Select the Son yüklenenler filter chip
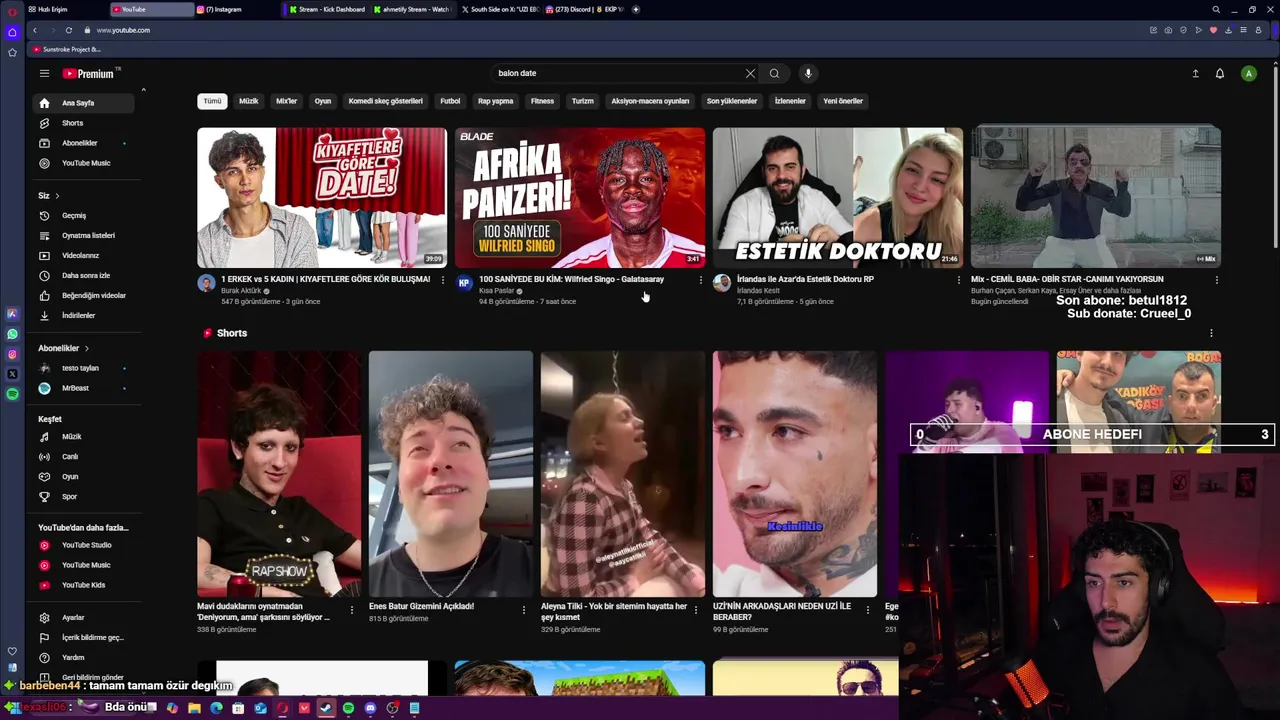This screenshot has width=1280, height=720. pos(732,101)
